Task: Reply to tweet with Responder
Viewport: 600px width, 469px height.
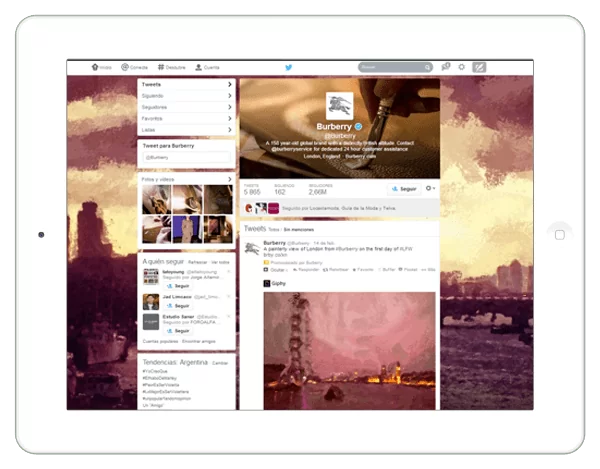Action: (x=306, y=270)
